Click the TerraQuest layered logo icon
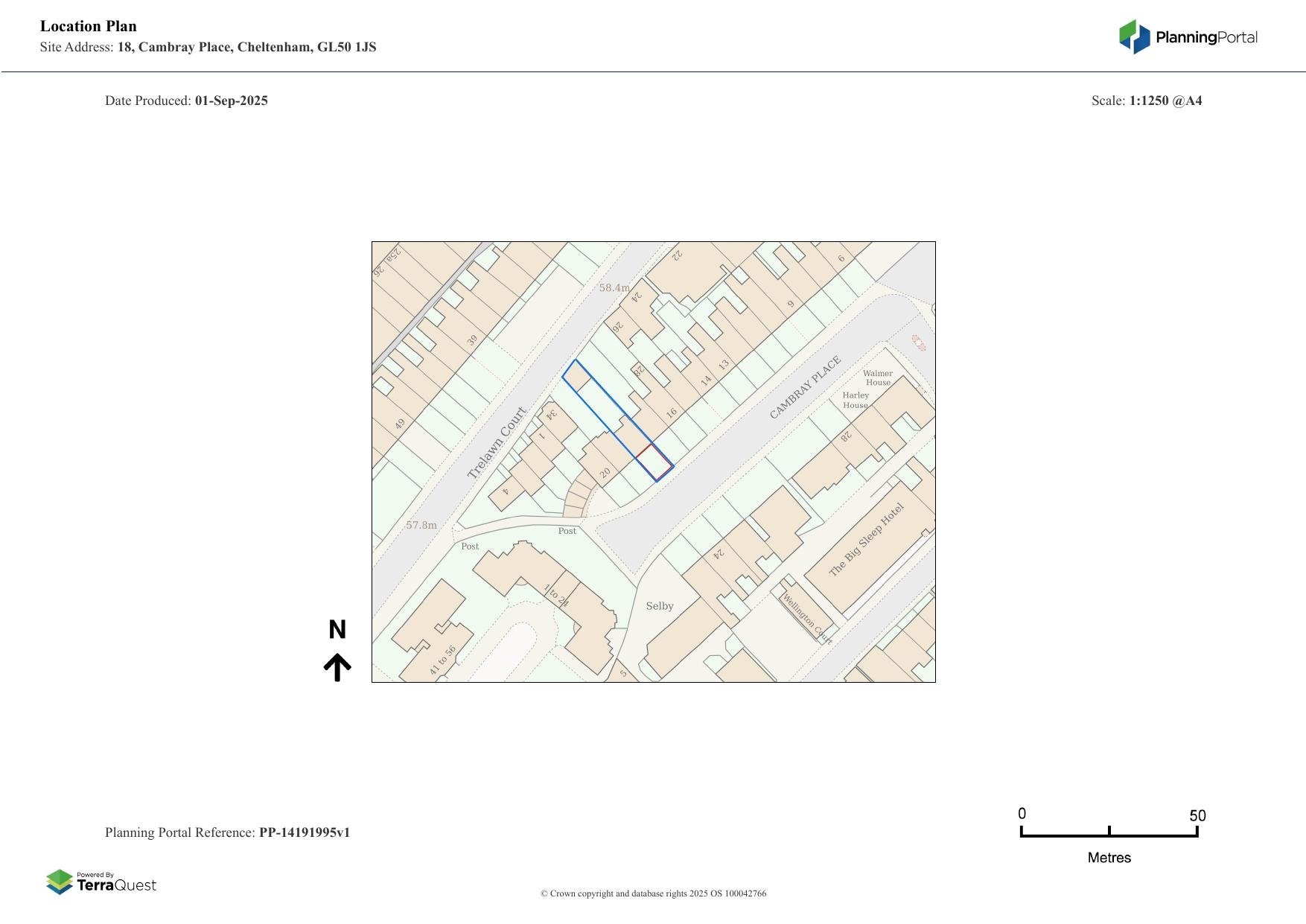The width and height of the screenshot is (1306, 924). click(x=60, y=882)
